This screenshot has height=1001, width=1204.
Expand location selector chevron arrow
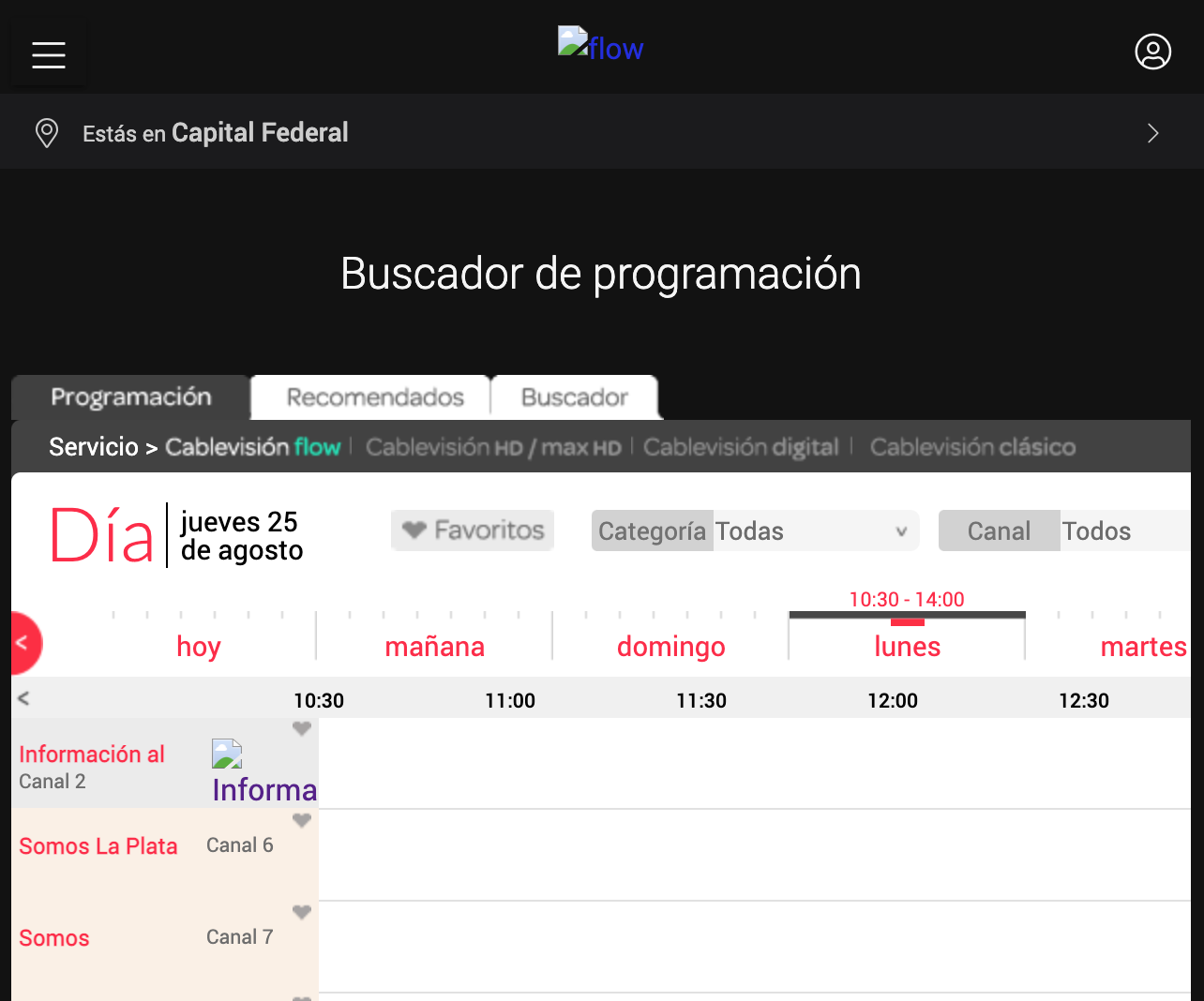click(1153, 133)
